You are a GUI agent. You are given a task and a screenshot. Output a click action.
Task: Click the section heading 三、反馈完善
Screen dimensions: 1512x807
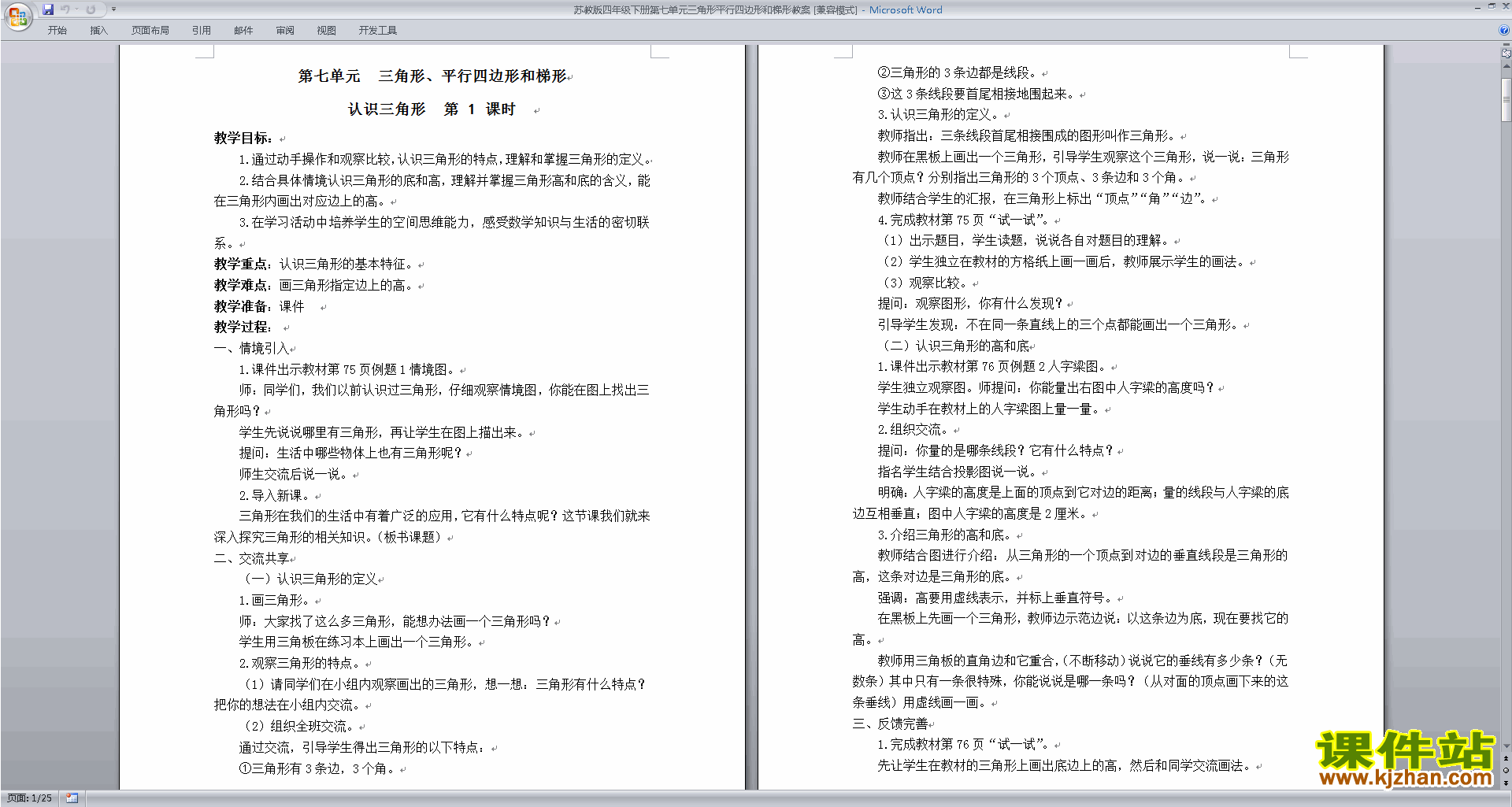[x=890, y=724]
